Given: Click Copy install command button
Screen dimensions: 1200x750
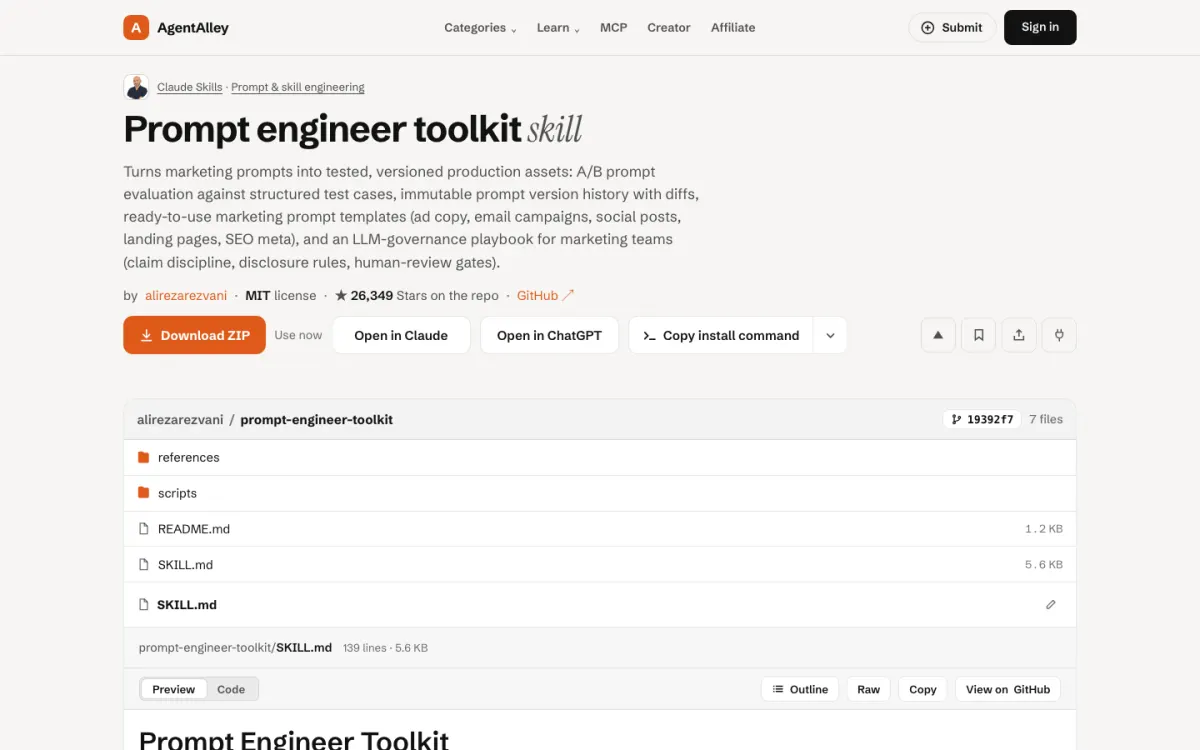Looking at the screenshot, I should 721,335.
